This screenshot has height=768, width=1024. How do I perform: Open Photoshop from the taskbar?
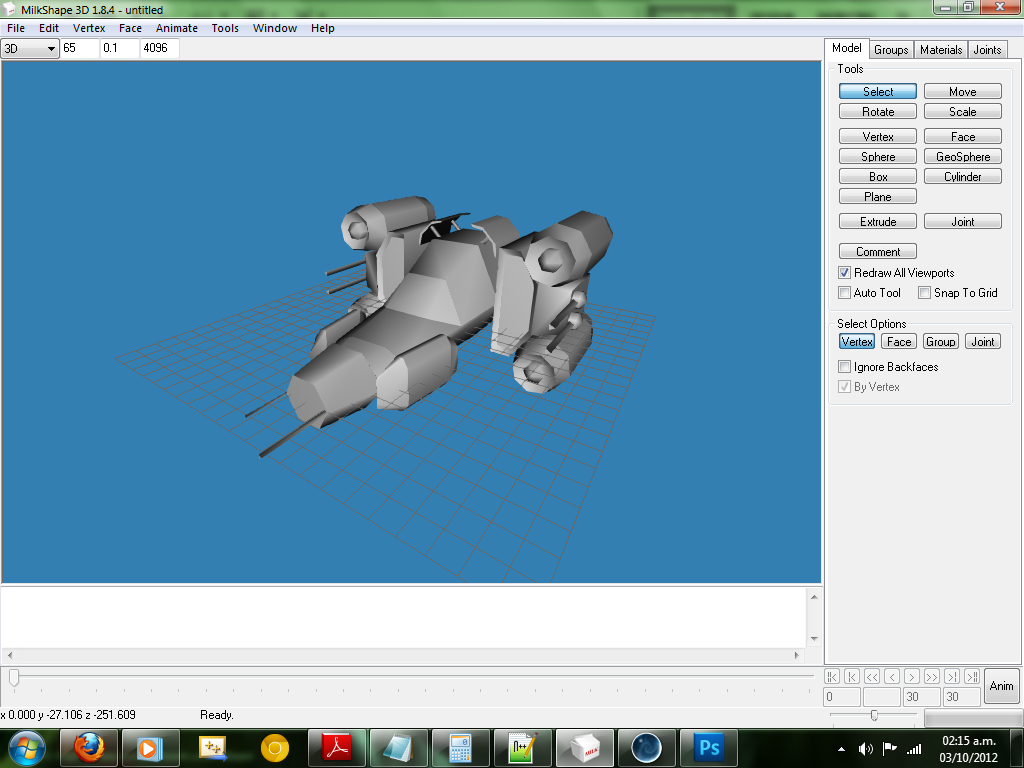(709, 748)
